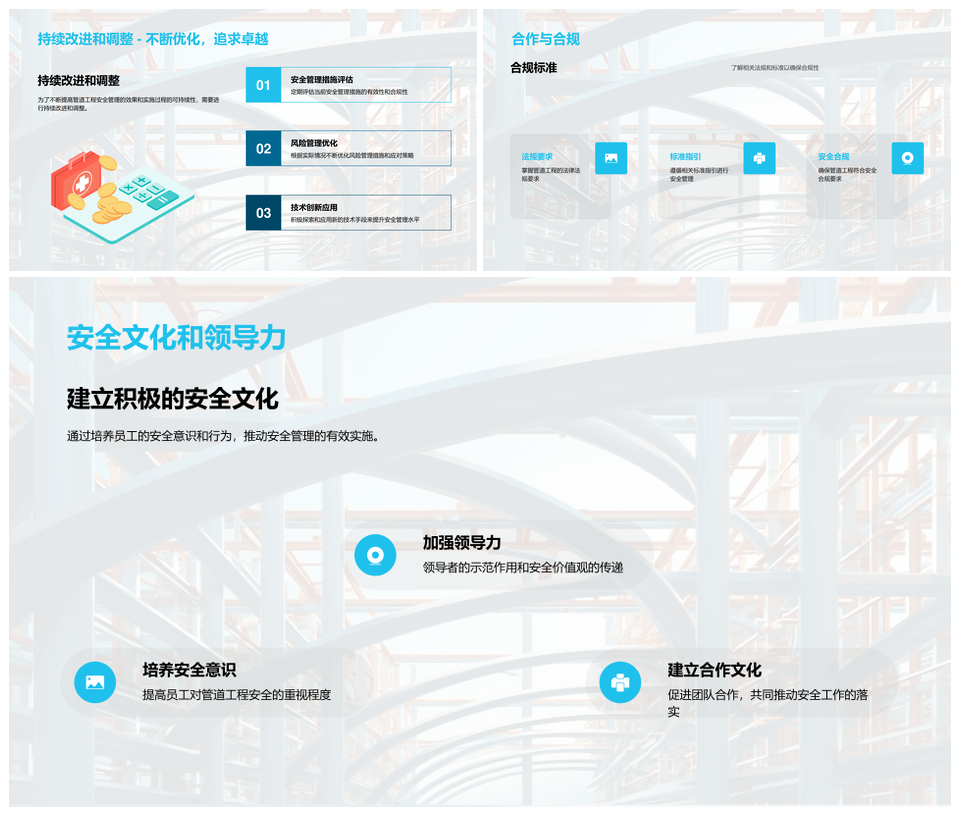The image size is (960, 816).
Task: Click the picture icon beside 培养安全意识
Action: click(95, 682)
